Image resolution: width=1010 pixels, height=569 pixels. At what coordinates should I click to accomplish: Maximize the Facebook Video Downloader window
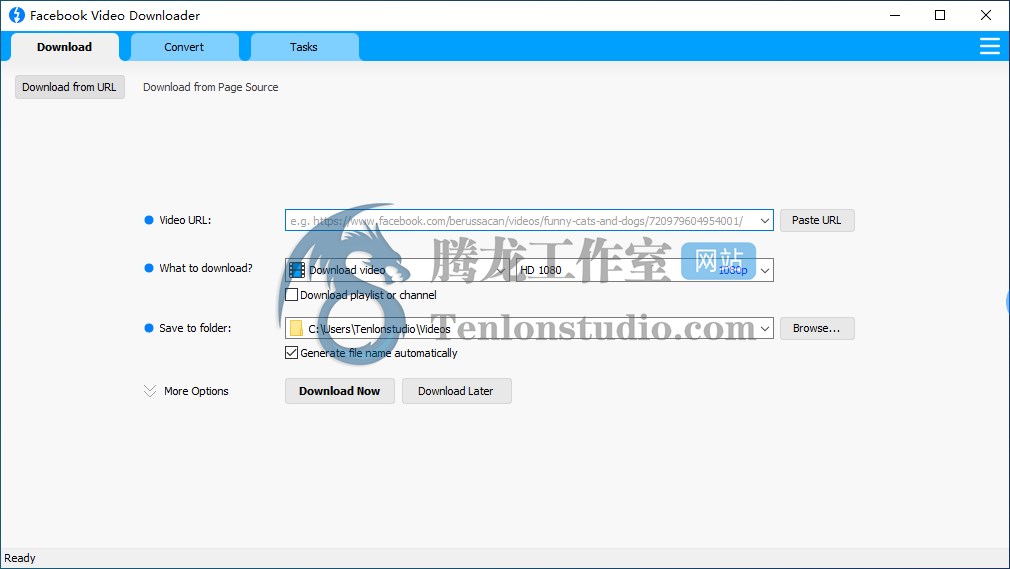tap(940, 15)
